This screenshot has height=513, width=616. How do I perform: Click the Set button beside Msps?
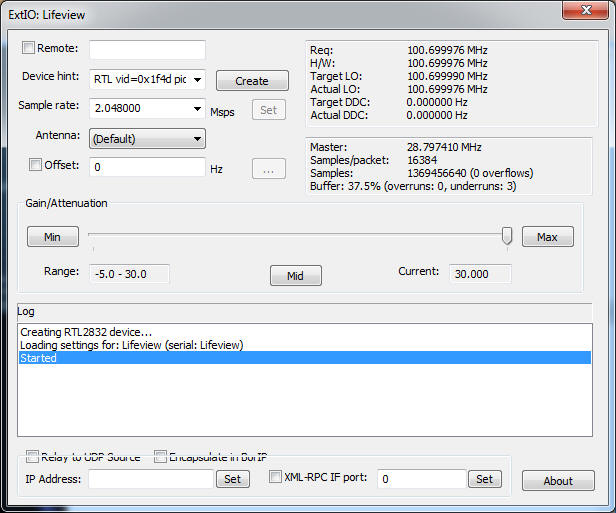point(269,110)
